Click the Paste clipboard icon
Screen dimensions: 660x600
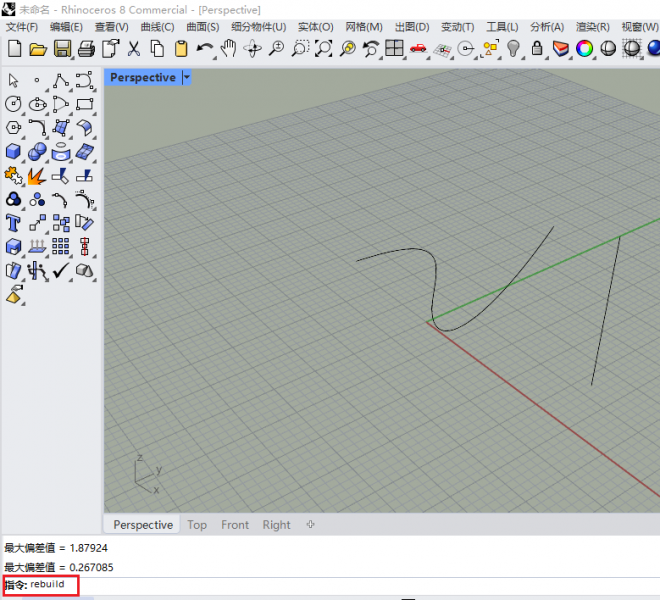pyautogui.click(x=181, y=49)
